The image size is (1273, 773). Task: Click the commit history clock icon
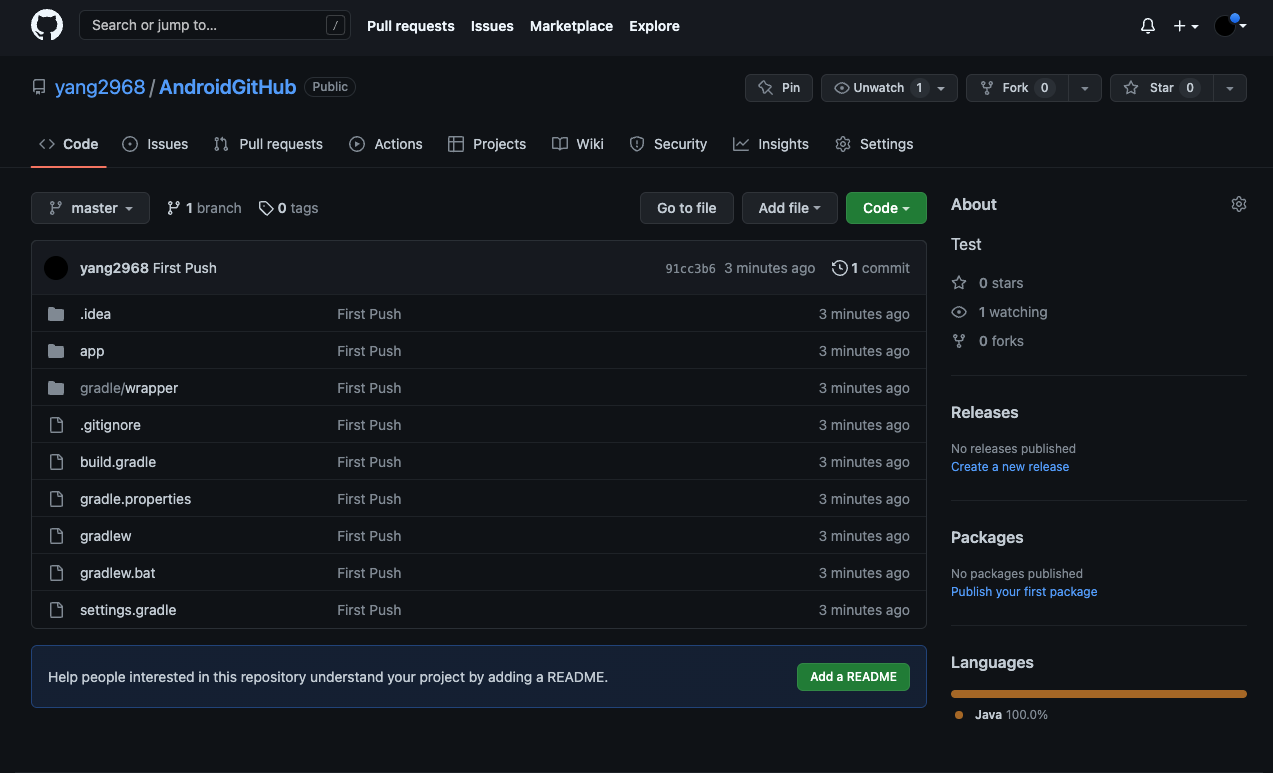(839, 268)
